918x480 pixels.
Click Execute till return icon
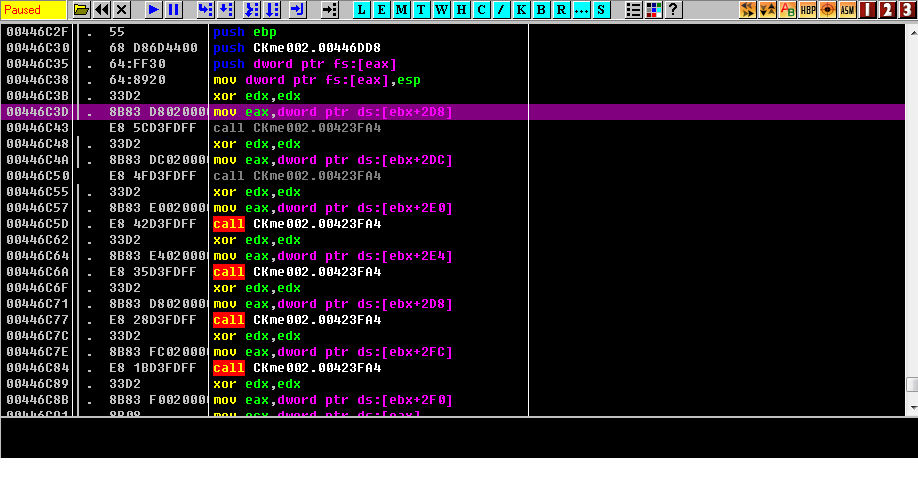pos(297,9)
